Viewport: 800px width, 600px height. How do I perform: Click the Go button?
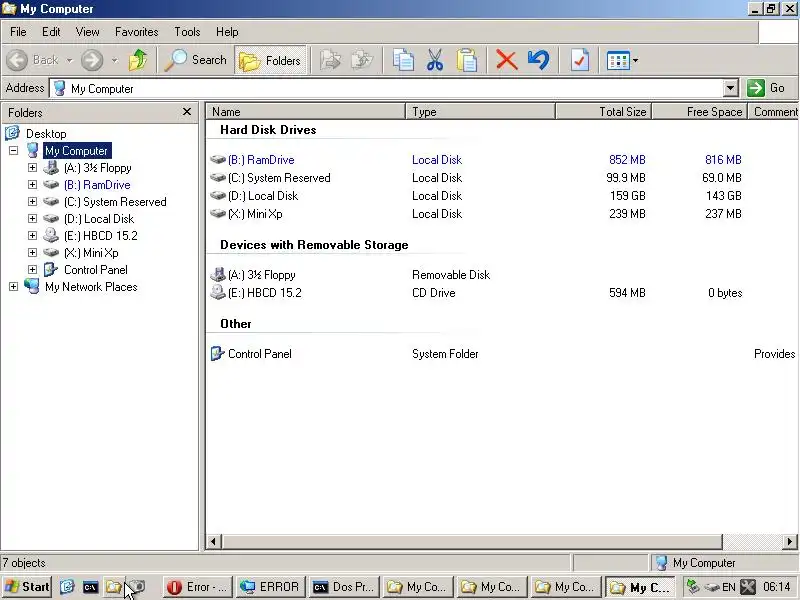pyautogui.click(x=766, y=88)
